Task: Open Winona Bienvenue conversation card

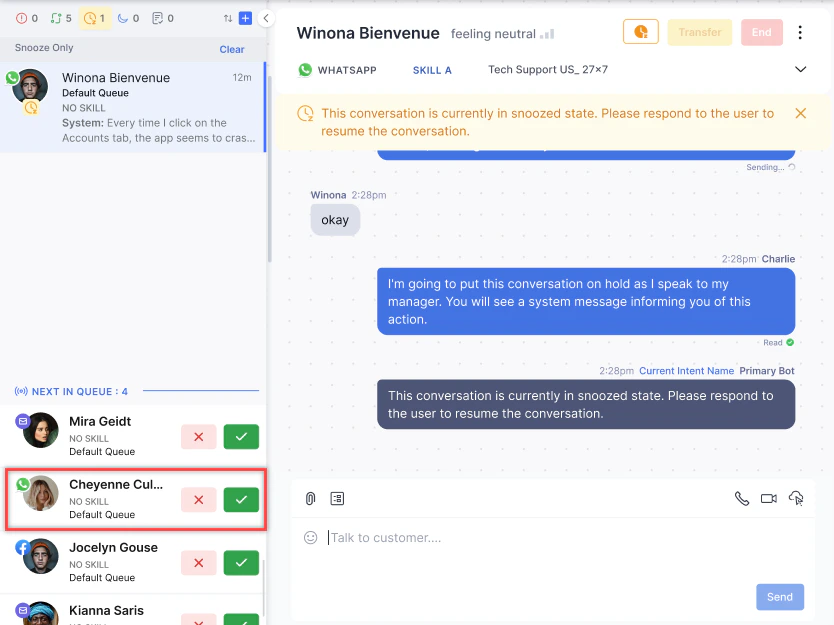Action: 132,107
